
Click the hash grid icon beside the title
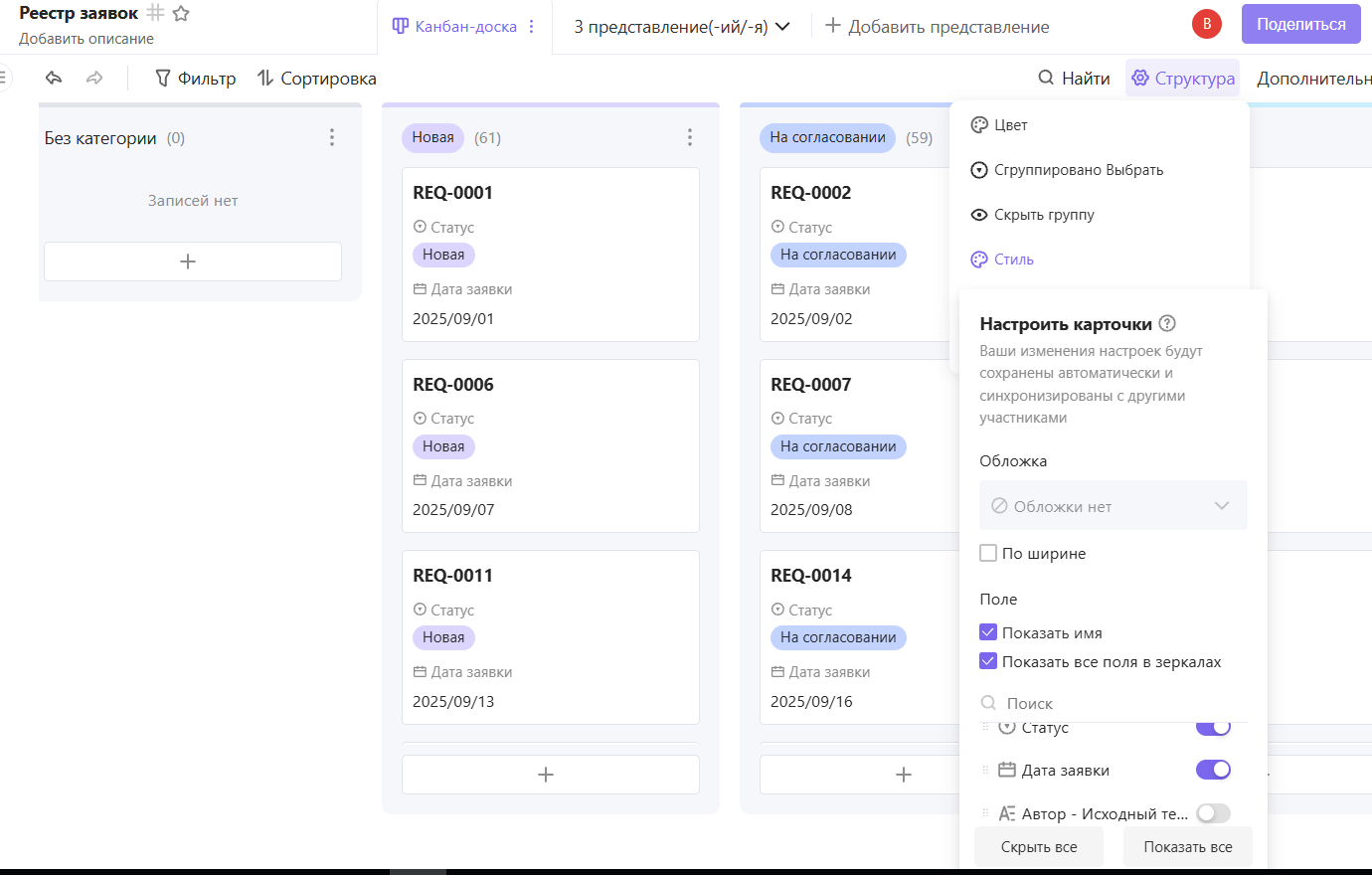point(155,13)
